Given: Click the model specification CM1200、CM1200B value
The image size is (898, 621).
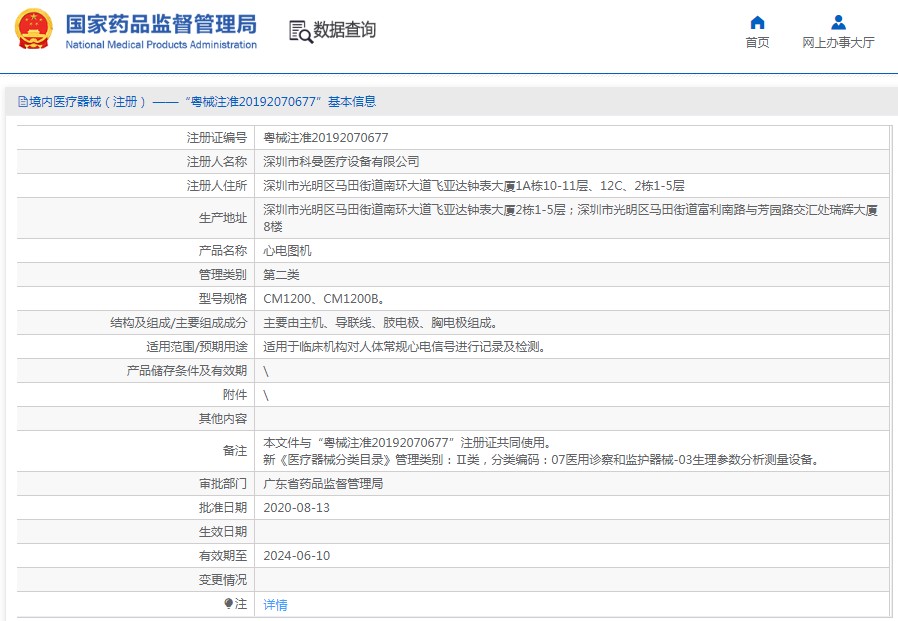Looking at the screenshot, I should (323, 299).
